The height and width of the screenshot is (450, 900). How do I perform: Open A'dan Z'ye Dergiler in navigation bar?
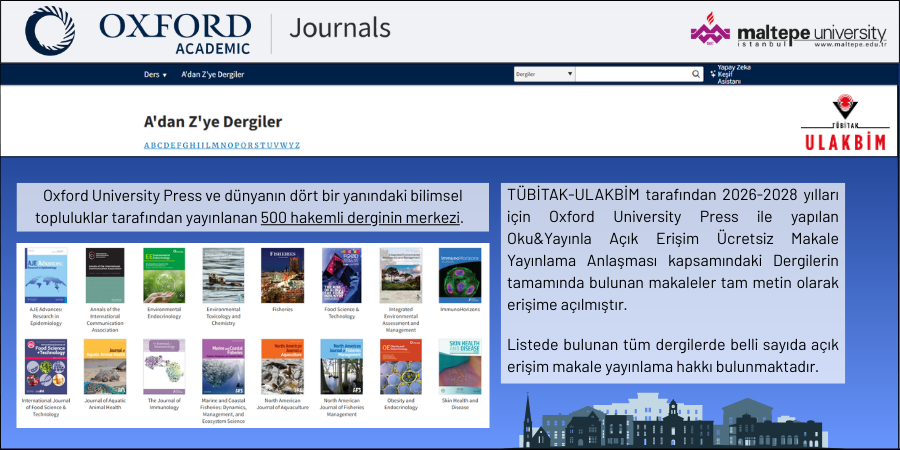213,75
